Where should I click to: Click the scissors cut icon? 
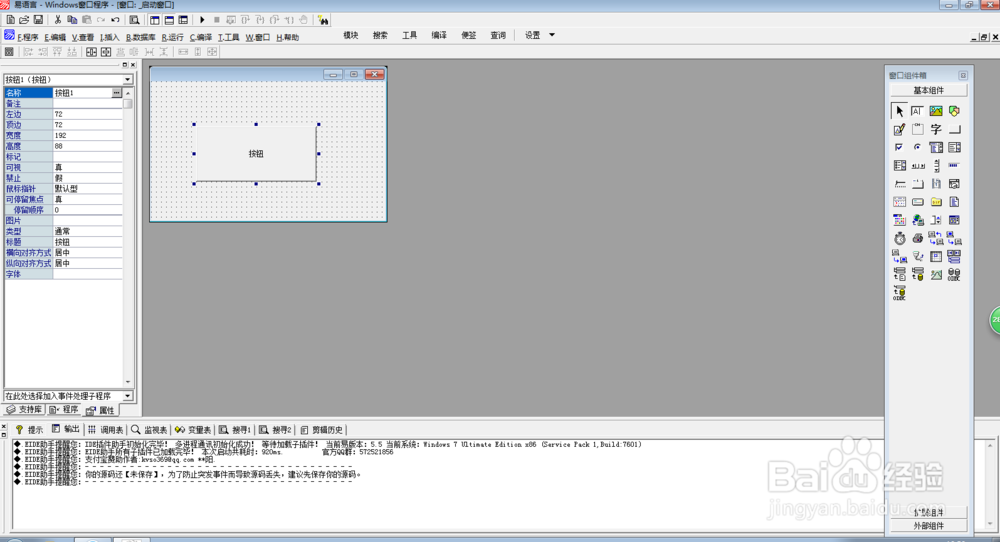[x=58, y=20]
